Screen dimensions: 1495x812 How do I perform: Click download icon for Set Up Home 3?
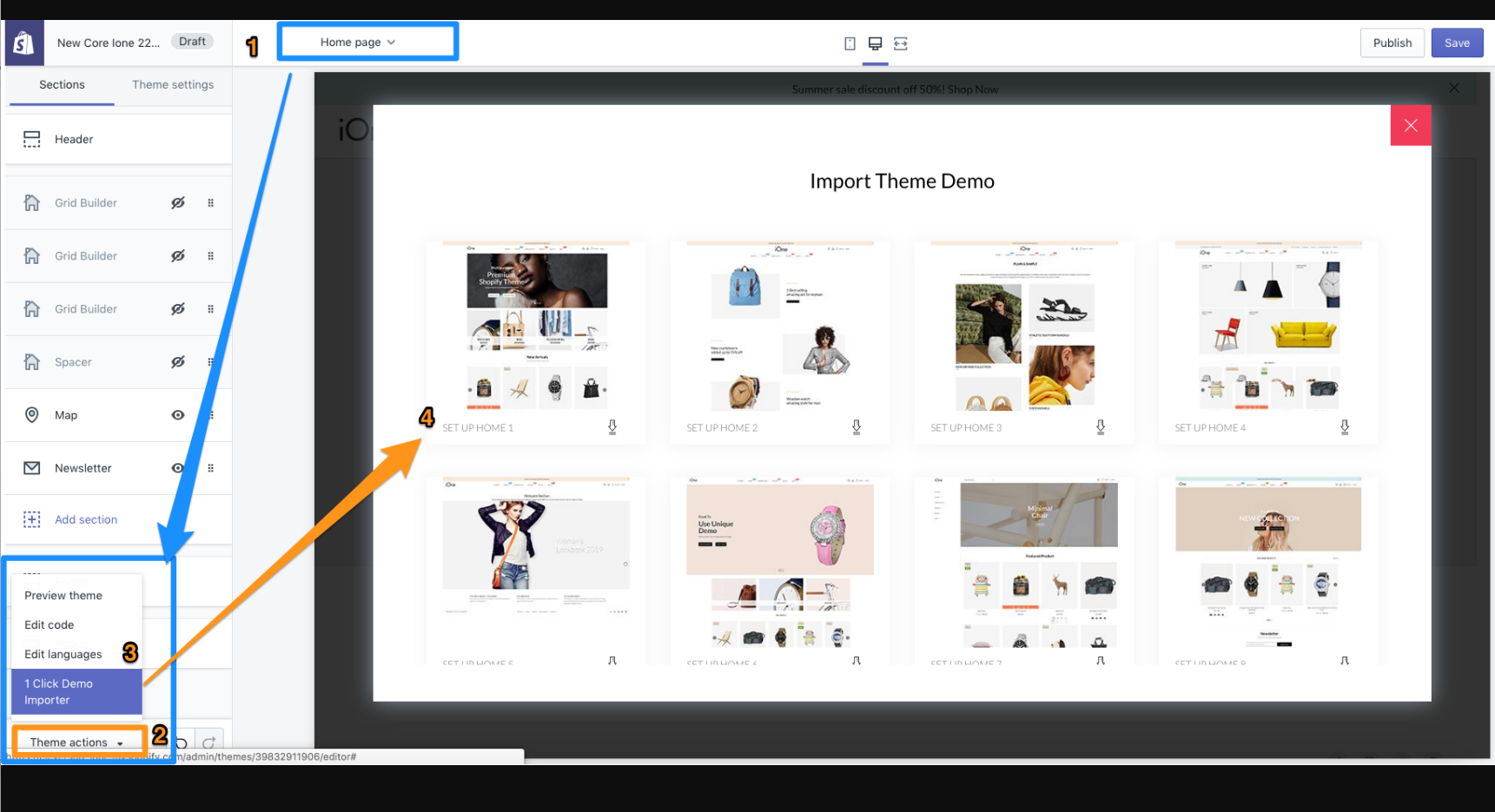coord(1101,427)
